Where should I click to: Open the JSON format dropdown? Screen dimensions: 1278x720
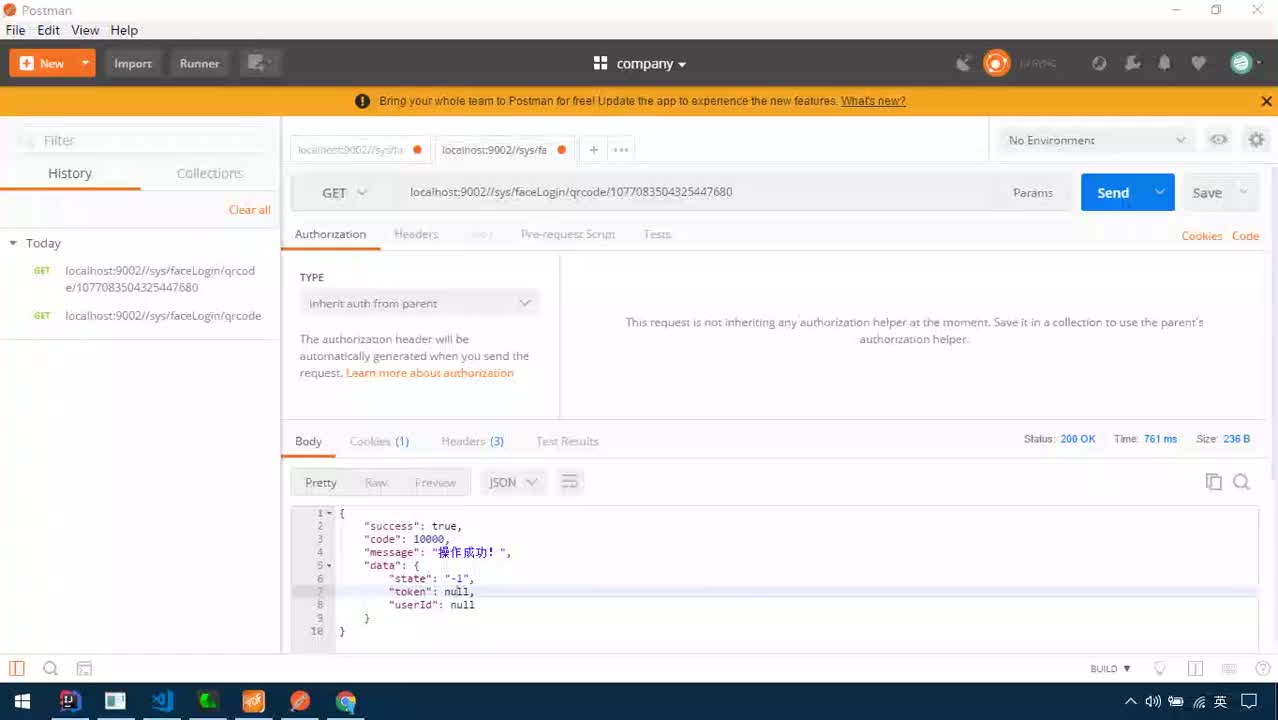[513, 483]
